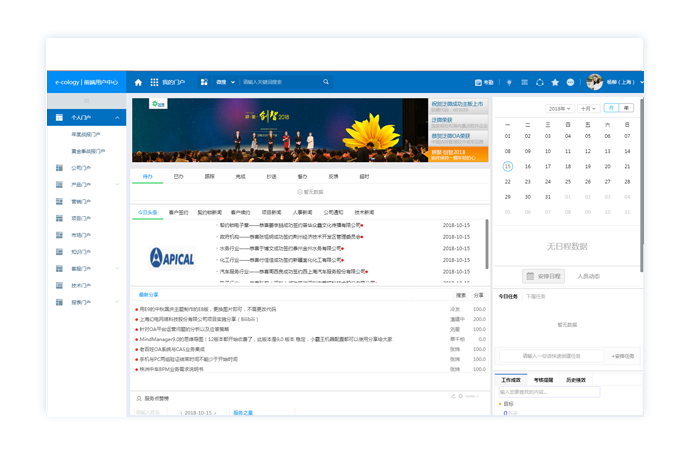Select the 超时 workflow tab
Image resolution: width=690 pixels, height=450 pixels.
click(x=364, y=176)
